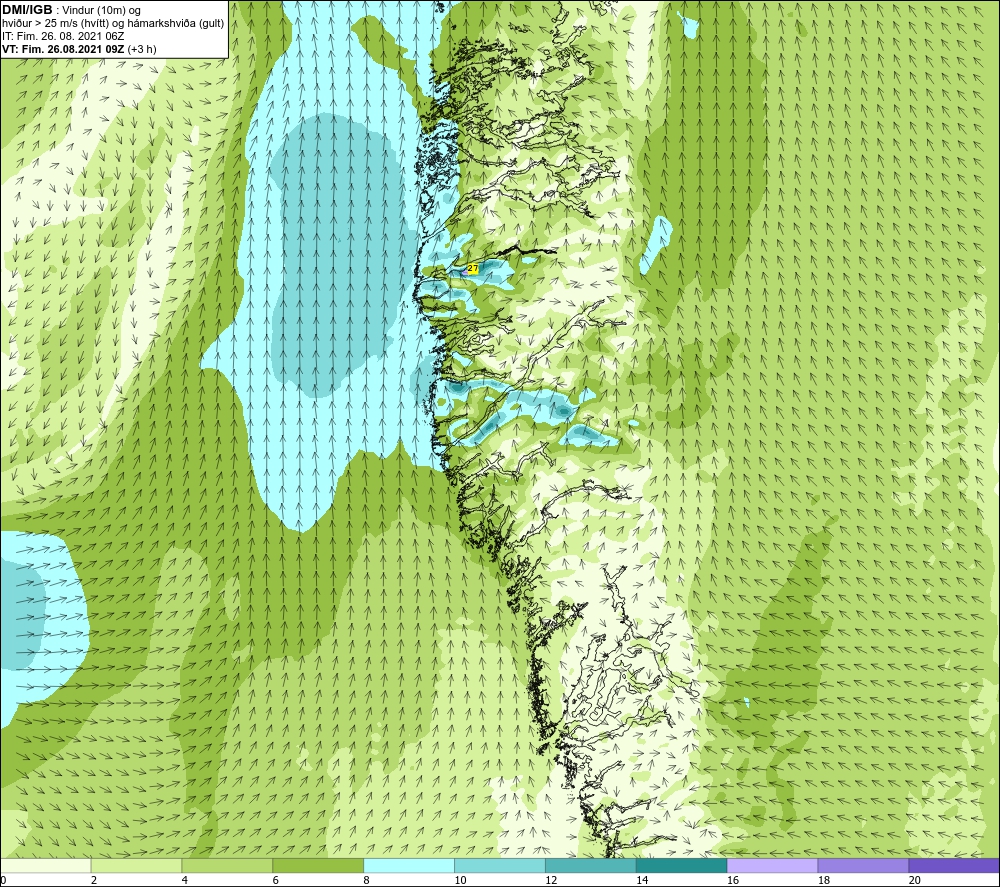Click the legend swatch for 0–2 m/s

coord(46,865)
